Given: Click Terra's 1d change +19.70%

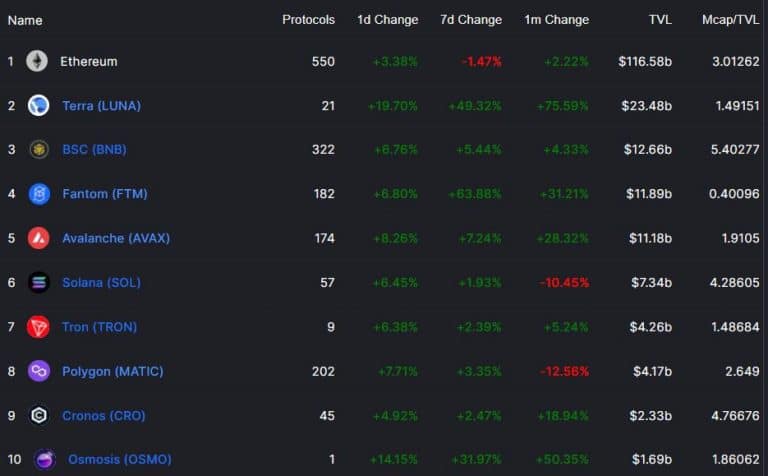Looking at the screenshot, I should pyautogui.click(x=393, y=106).
